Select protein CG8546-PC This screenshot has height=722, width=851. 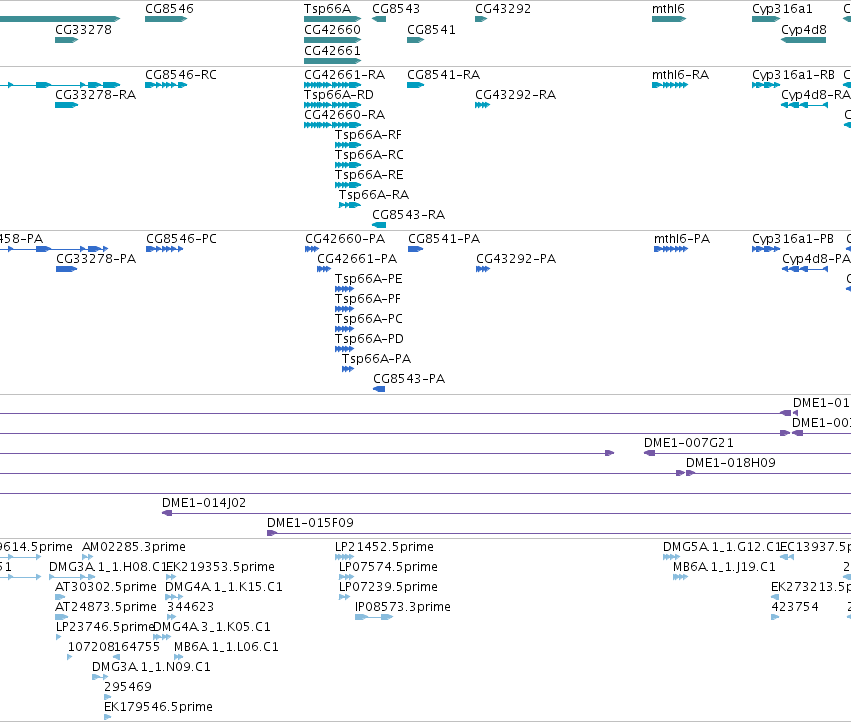click(164, 249)
